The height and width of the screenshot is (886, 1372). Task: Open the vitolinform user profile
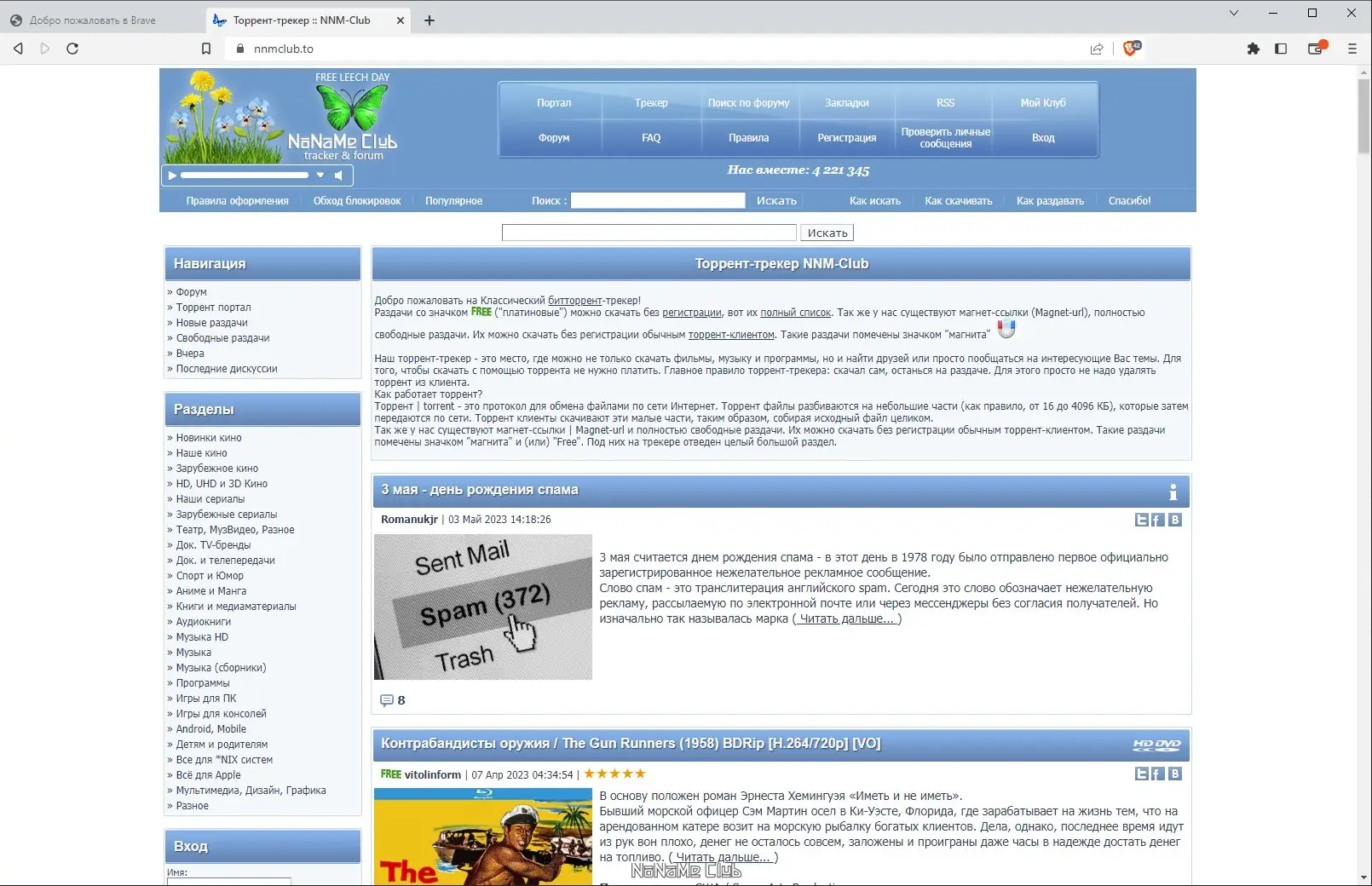coord(432,775)
